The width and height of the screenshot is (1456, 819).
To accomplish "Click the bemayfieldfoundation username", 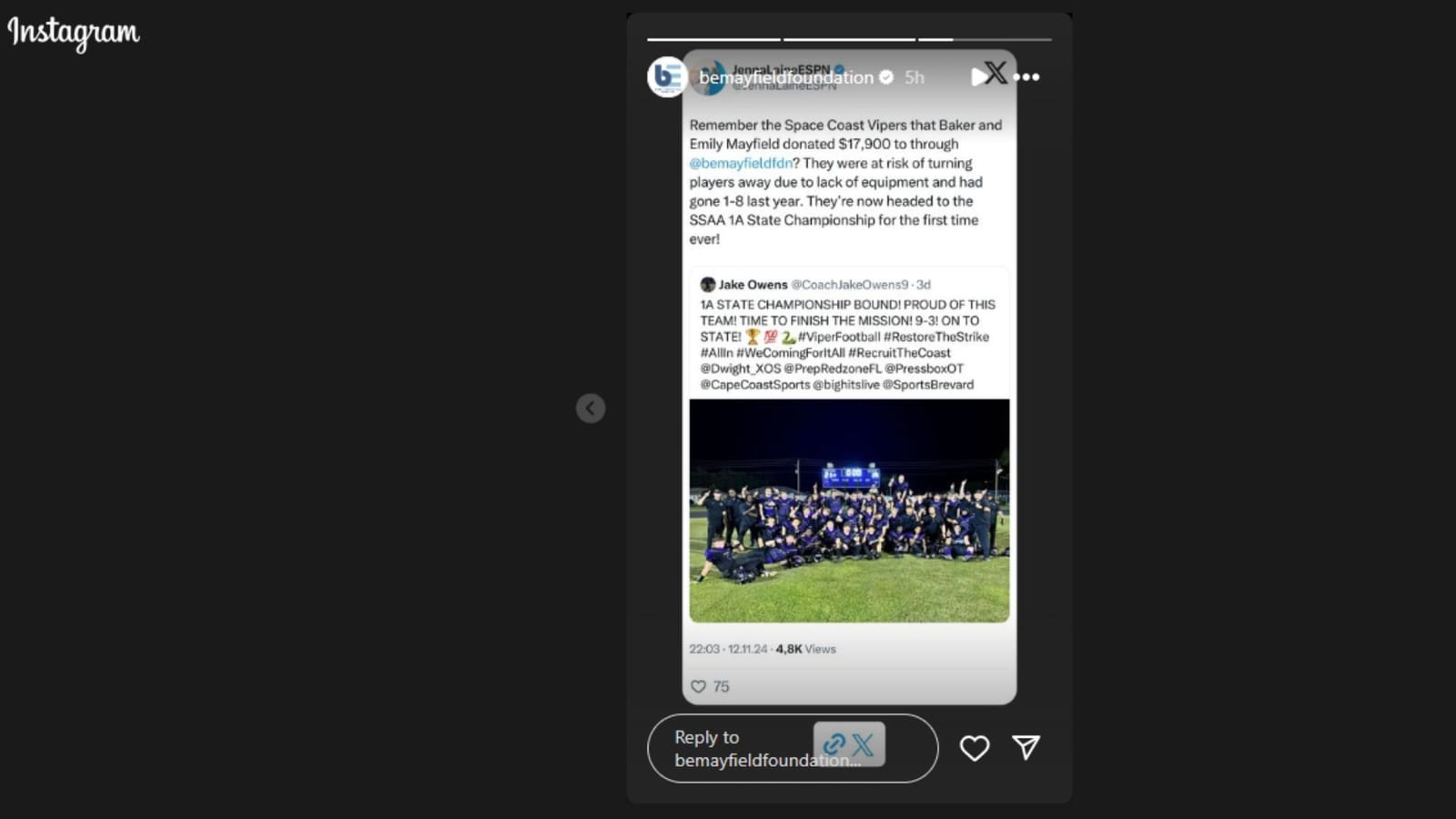I will [786, 77].
